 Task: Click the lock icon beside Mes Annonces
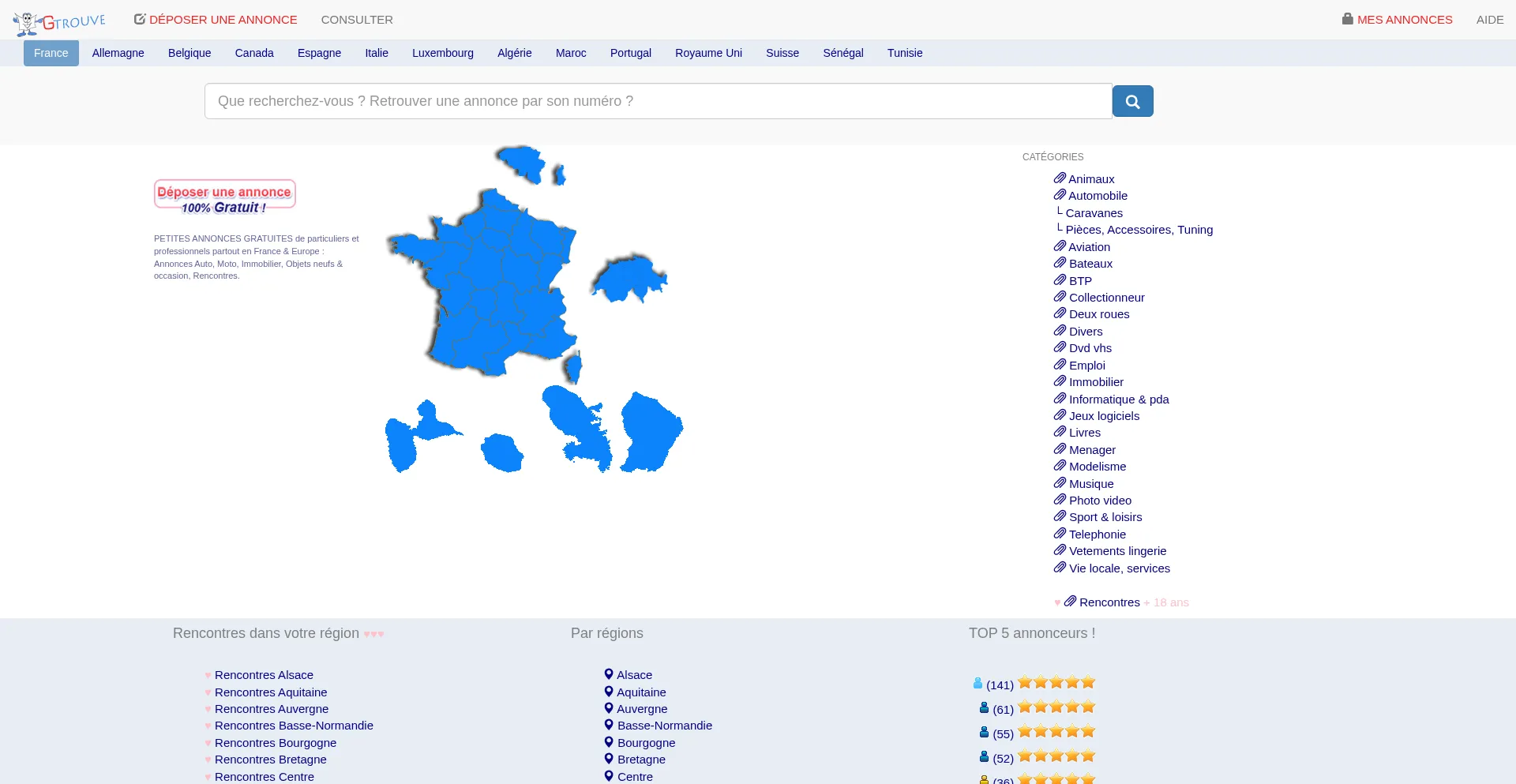(x=1347, y=19)
